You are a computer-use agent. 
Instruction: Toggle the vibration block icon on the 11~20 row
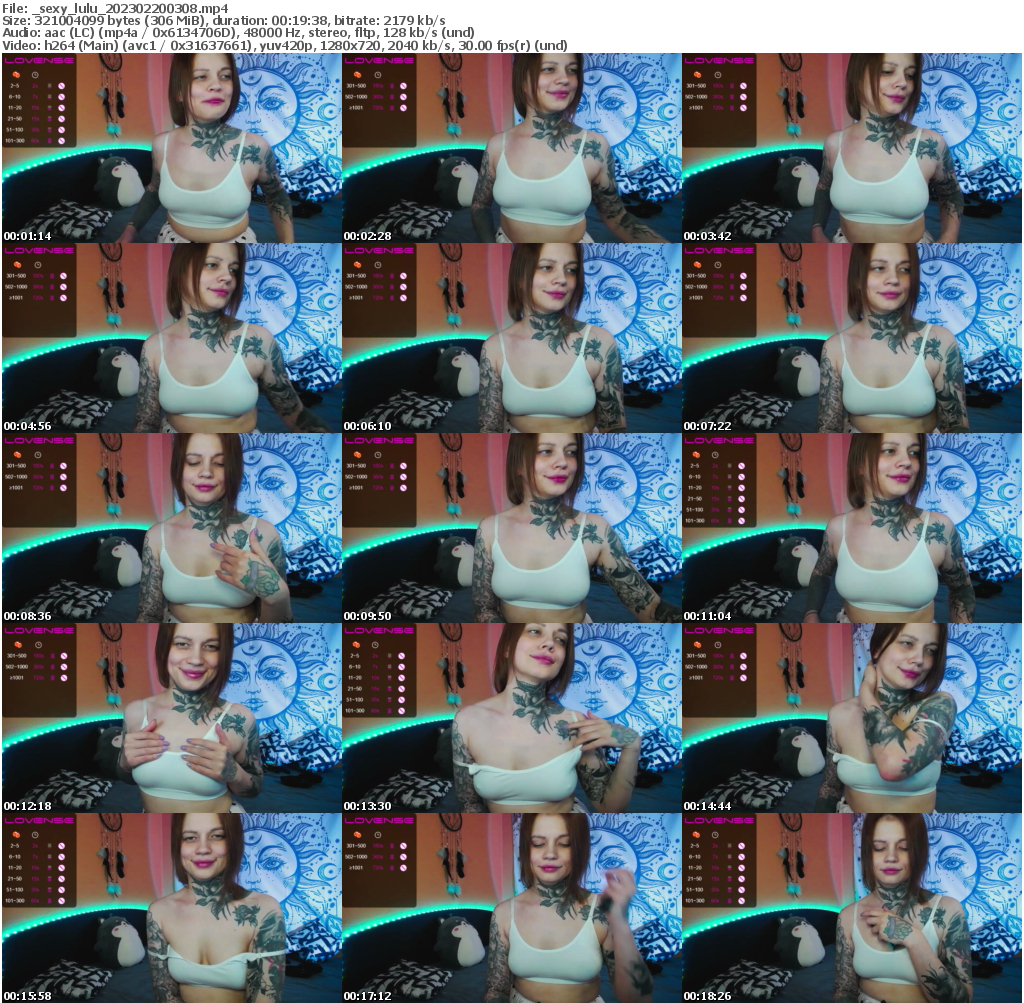[49, 108]
